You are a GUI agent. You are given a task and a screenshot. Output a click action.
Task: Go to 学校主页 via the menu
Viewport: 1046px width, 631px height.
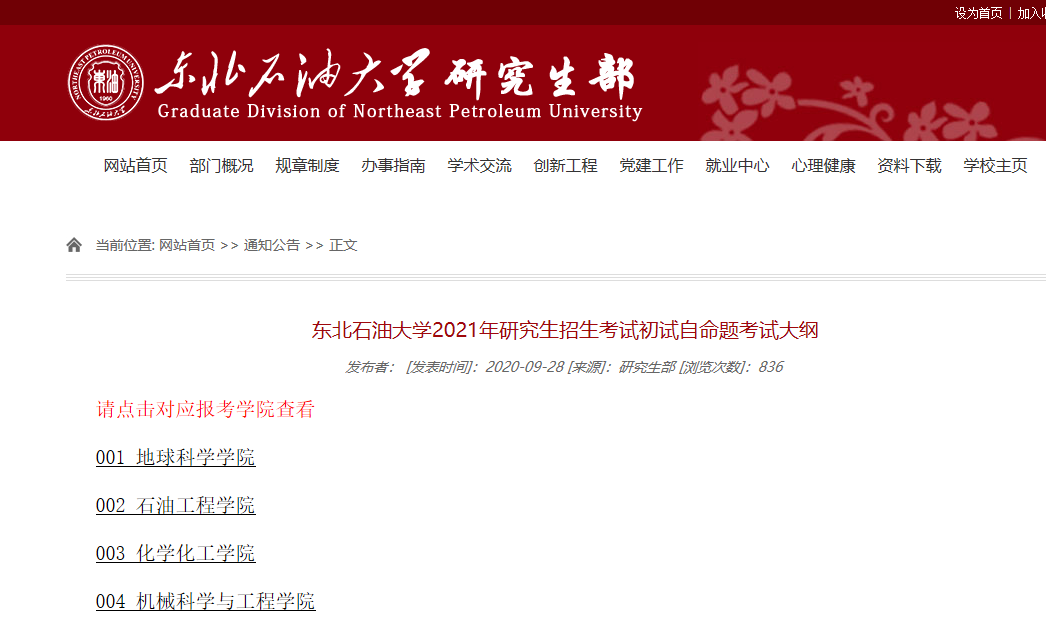point(994,166)
